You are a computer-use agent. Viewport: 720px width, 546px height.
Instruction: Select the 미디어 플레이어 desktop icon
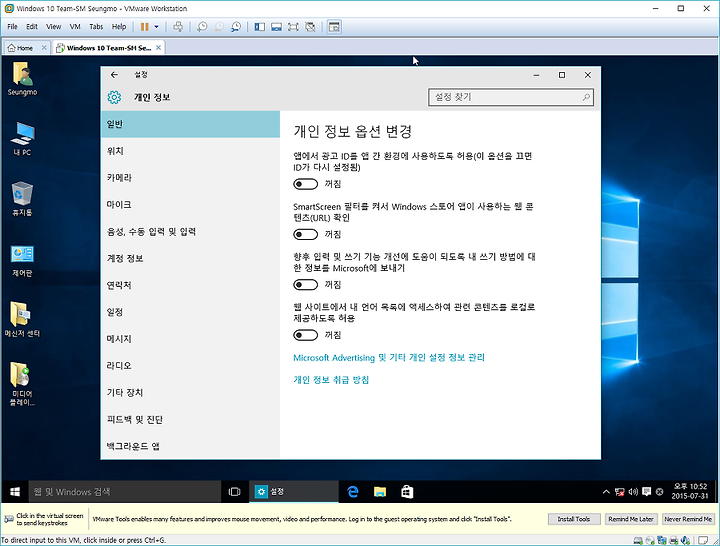coord(22,384)
